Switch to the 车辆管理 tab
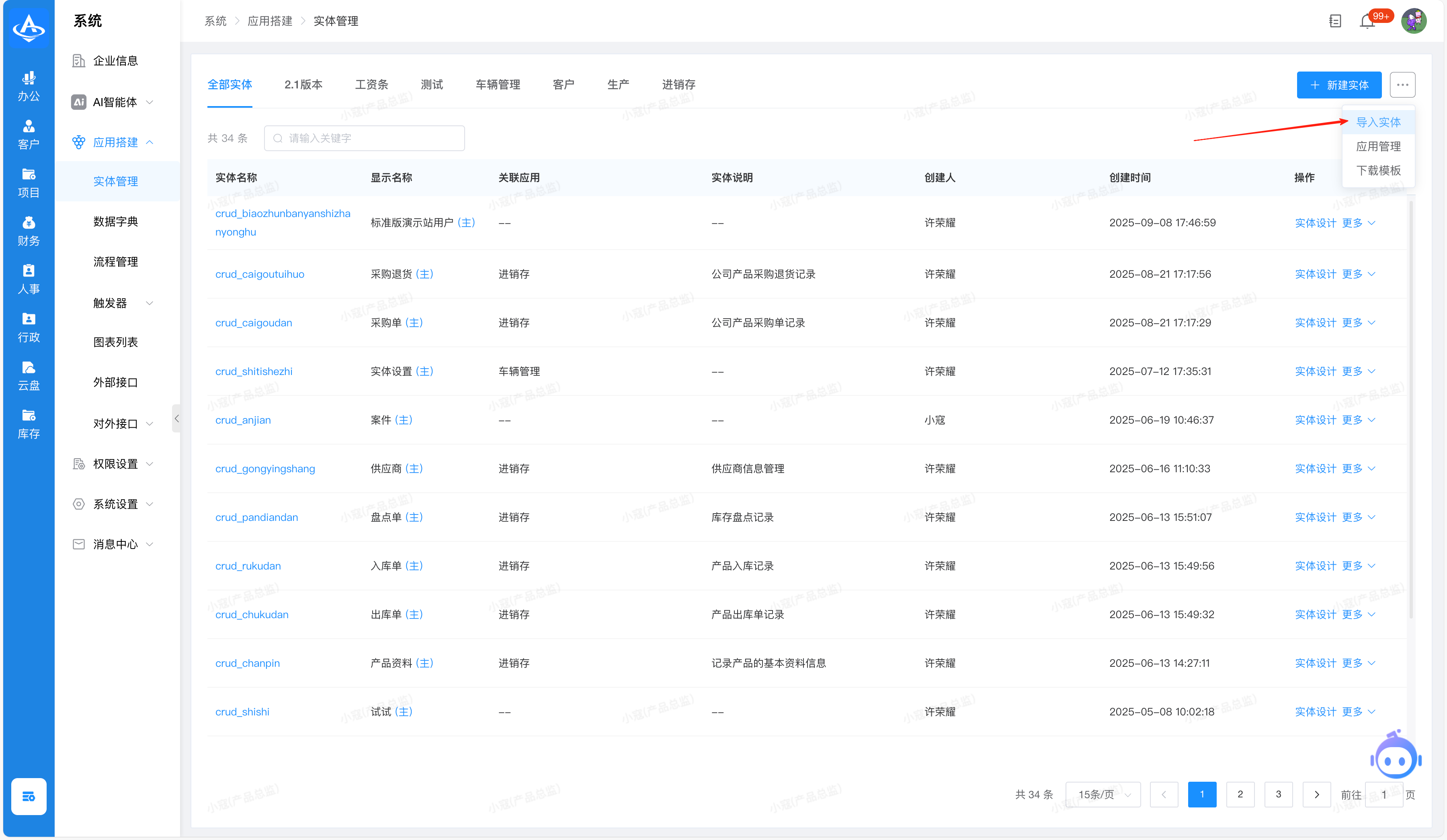Screen dimensions: 1447x840 point(497,85)
